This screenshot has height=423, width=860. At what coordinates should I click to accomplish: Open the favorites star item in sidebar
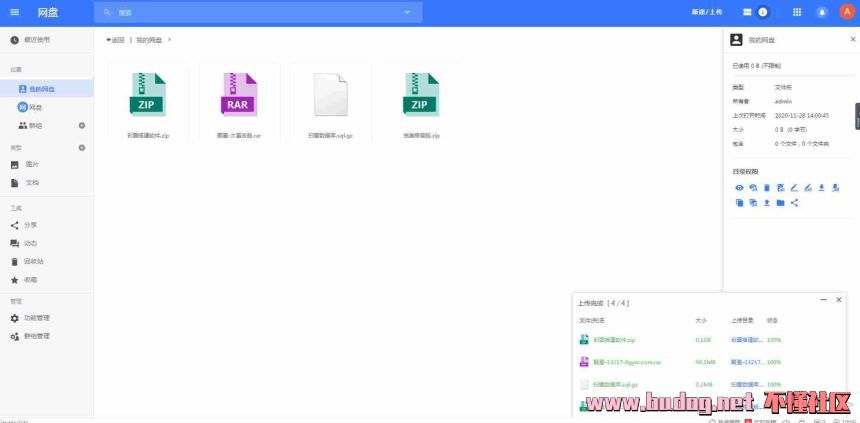[x=24, y=280]
